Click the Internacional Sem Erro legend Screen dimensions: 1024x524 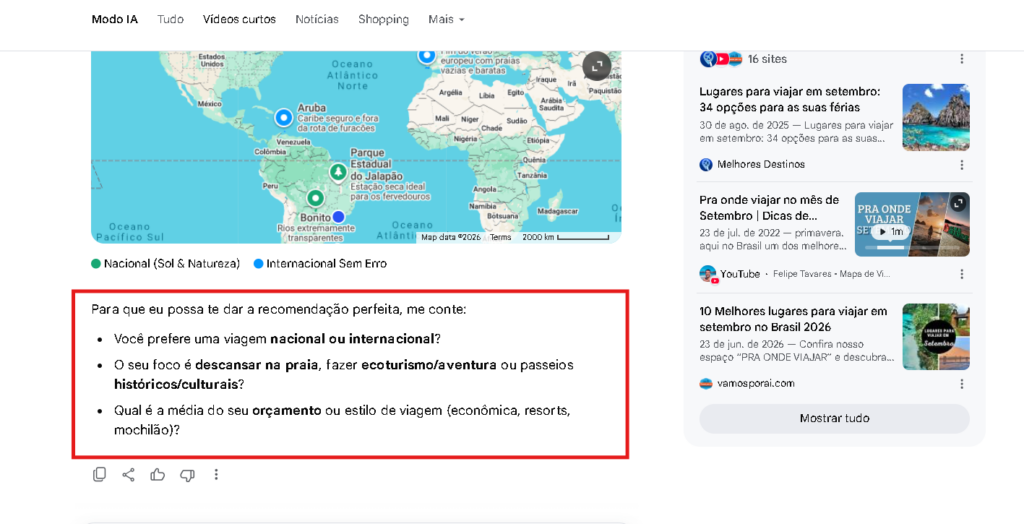point(320,264)
